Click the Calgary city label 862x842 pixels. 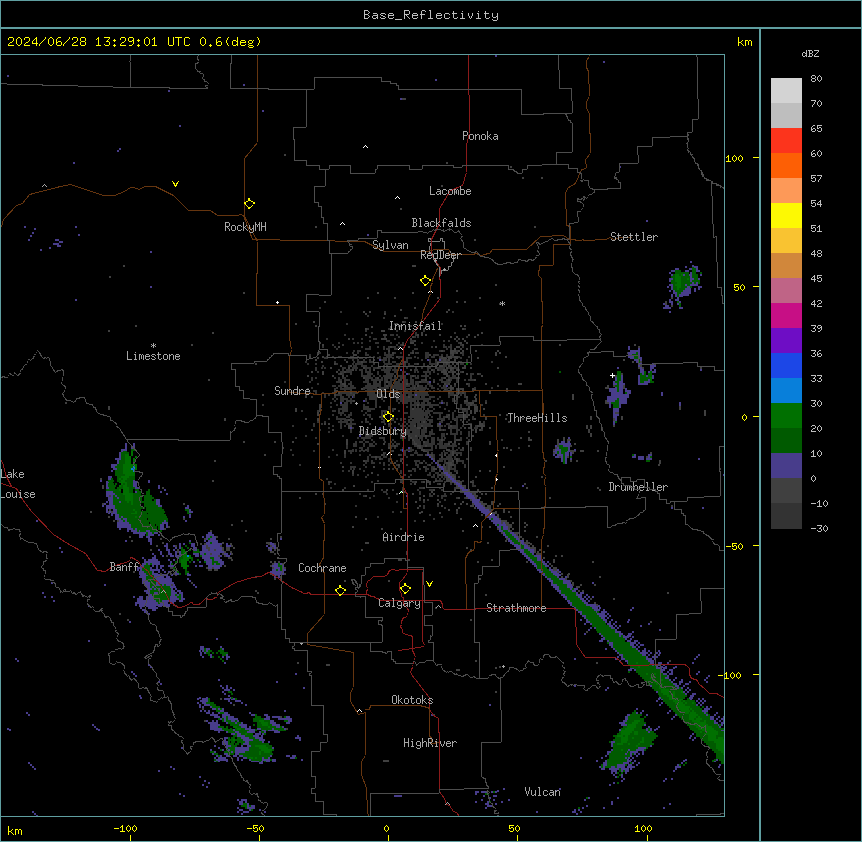coord(399,603)
